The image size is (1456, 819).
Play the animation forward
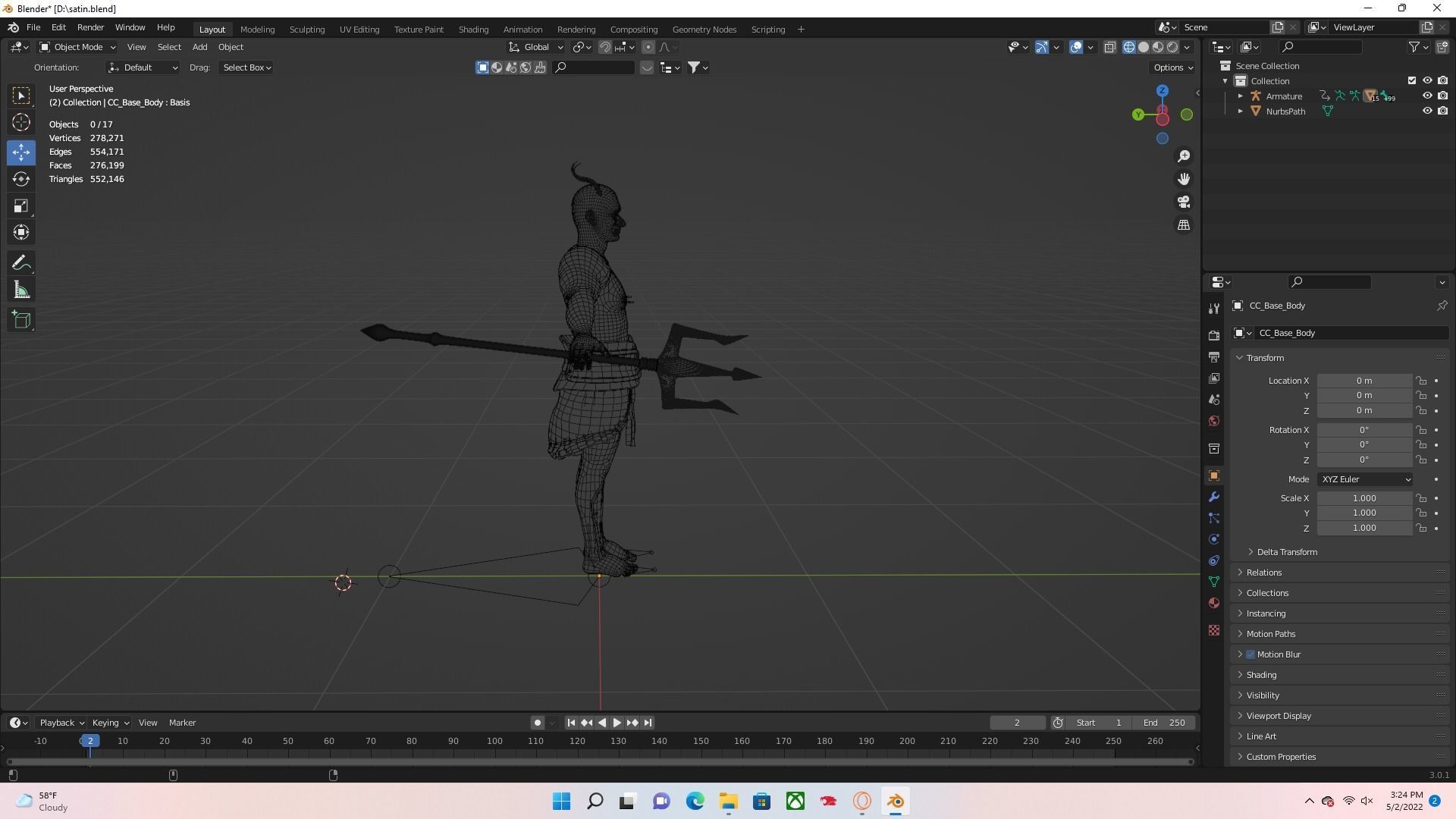[617, 723]
